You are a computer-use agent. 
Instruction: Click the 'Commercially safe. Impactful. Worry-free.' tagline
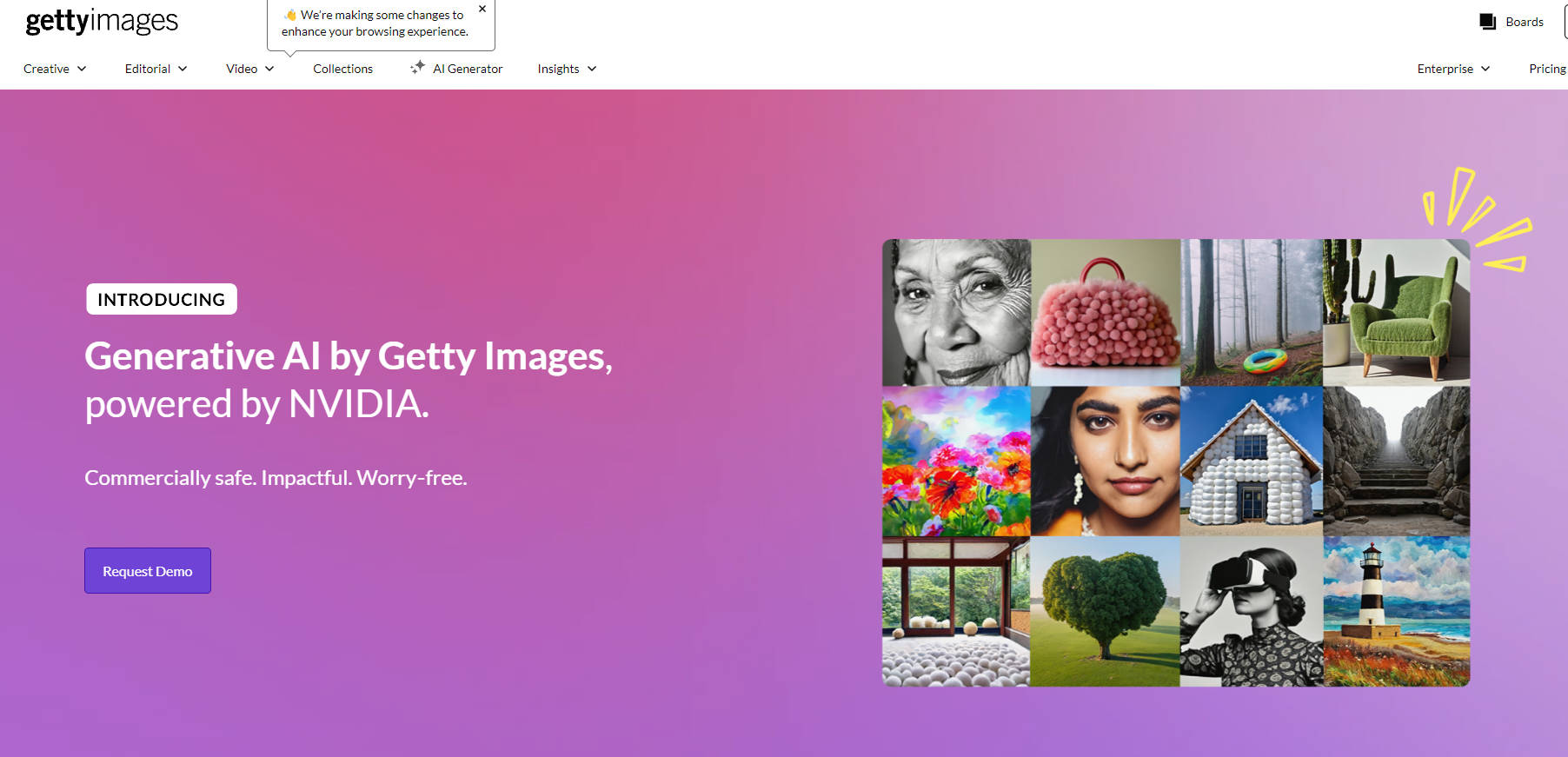click(x=276, y=478)
